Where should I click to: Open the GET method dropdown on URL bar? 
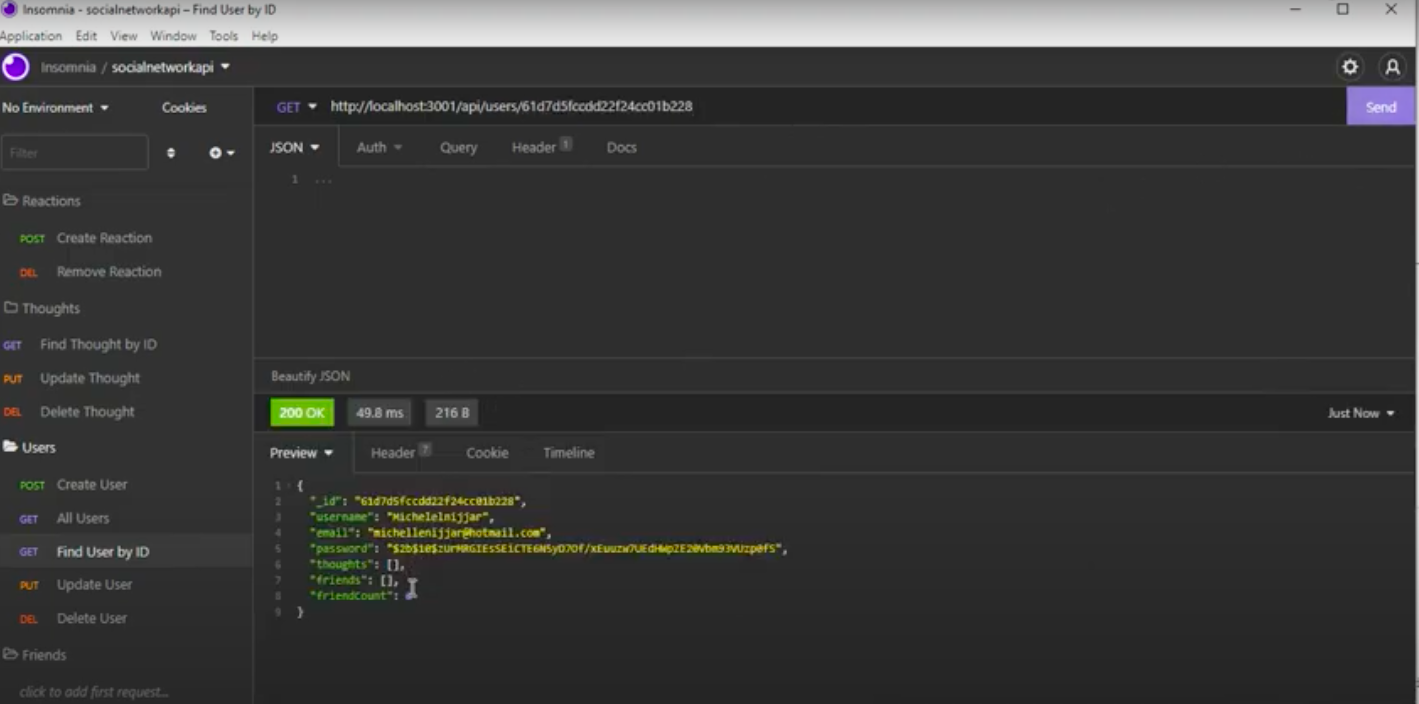pos(298,105)
